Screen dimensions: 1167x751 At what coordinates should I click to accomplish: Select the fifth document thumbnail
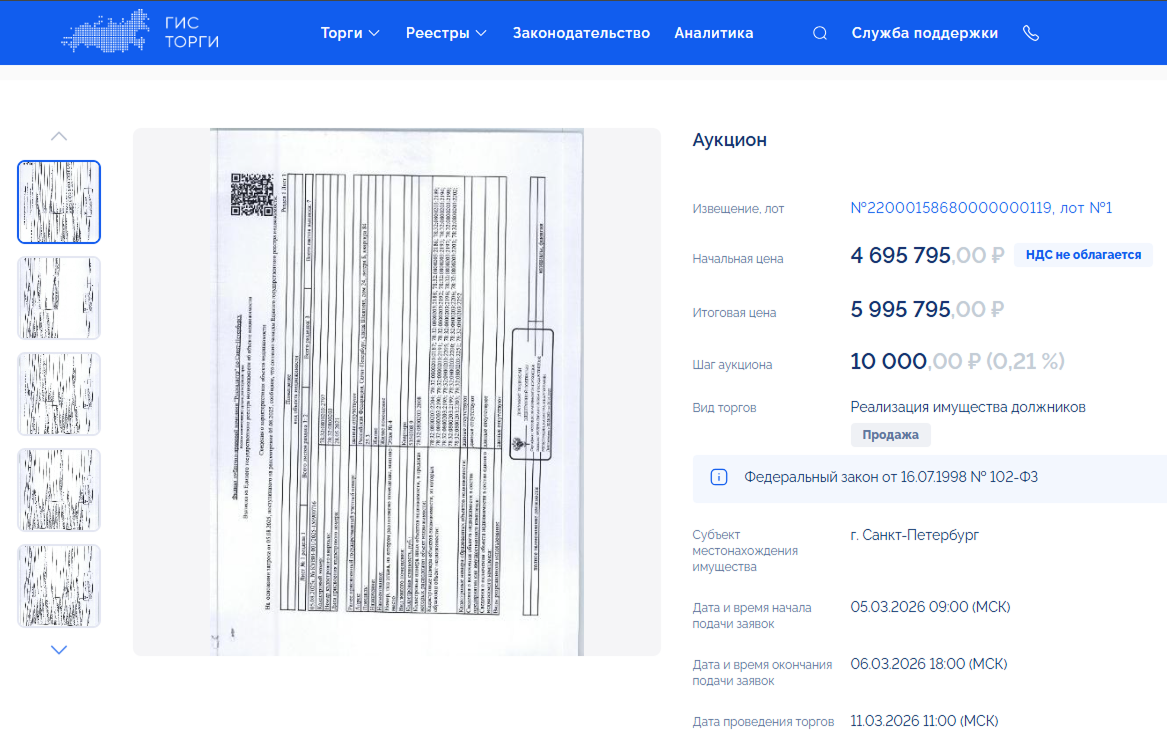click(x=59, y=586)
